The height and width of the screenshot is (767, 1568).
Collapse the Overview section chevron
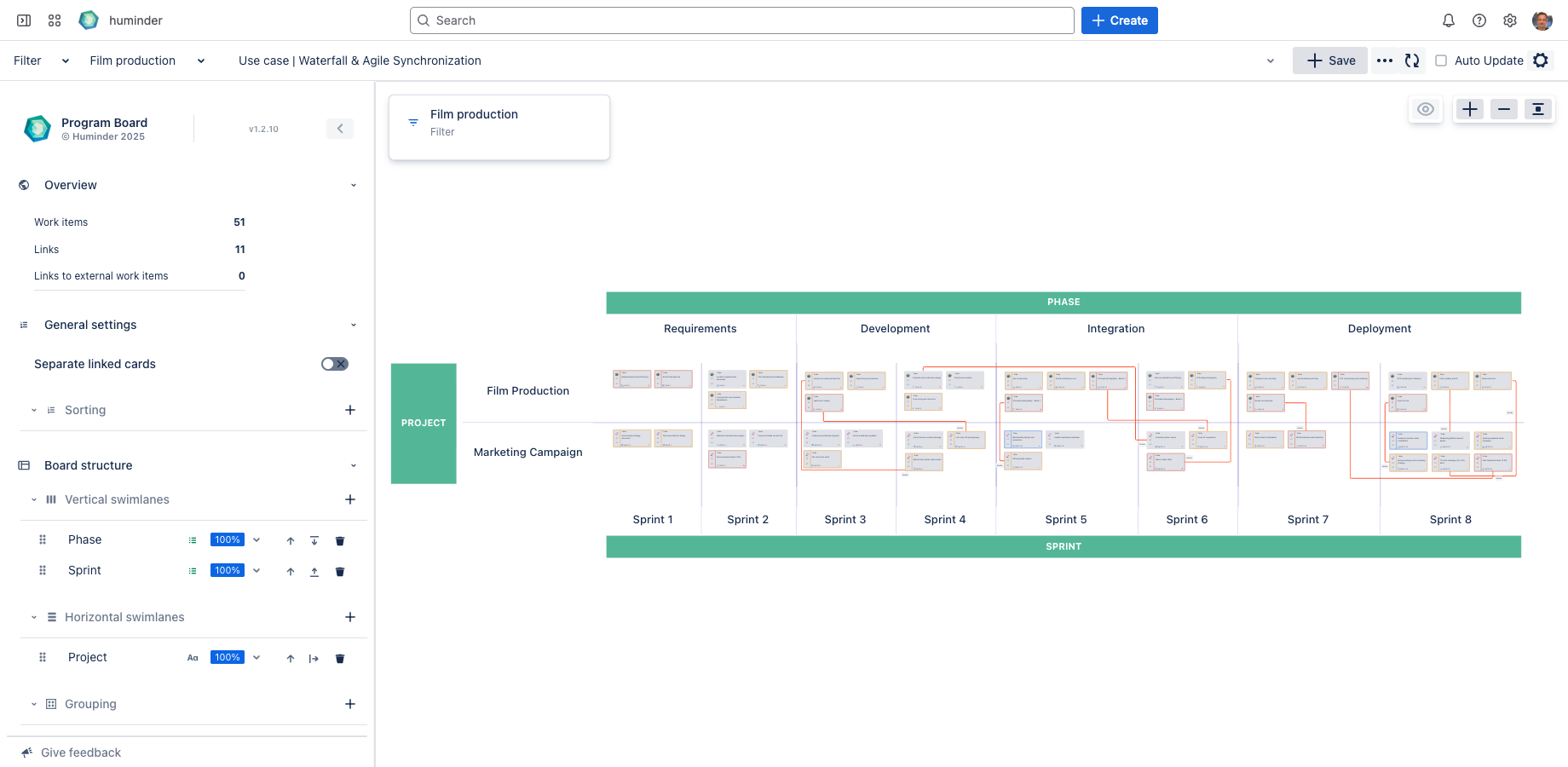point(354,185)
